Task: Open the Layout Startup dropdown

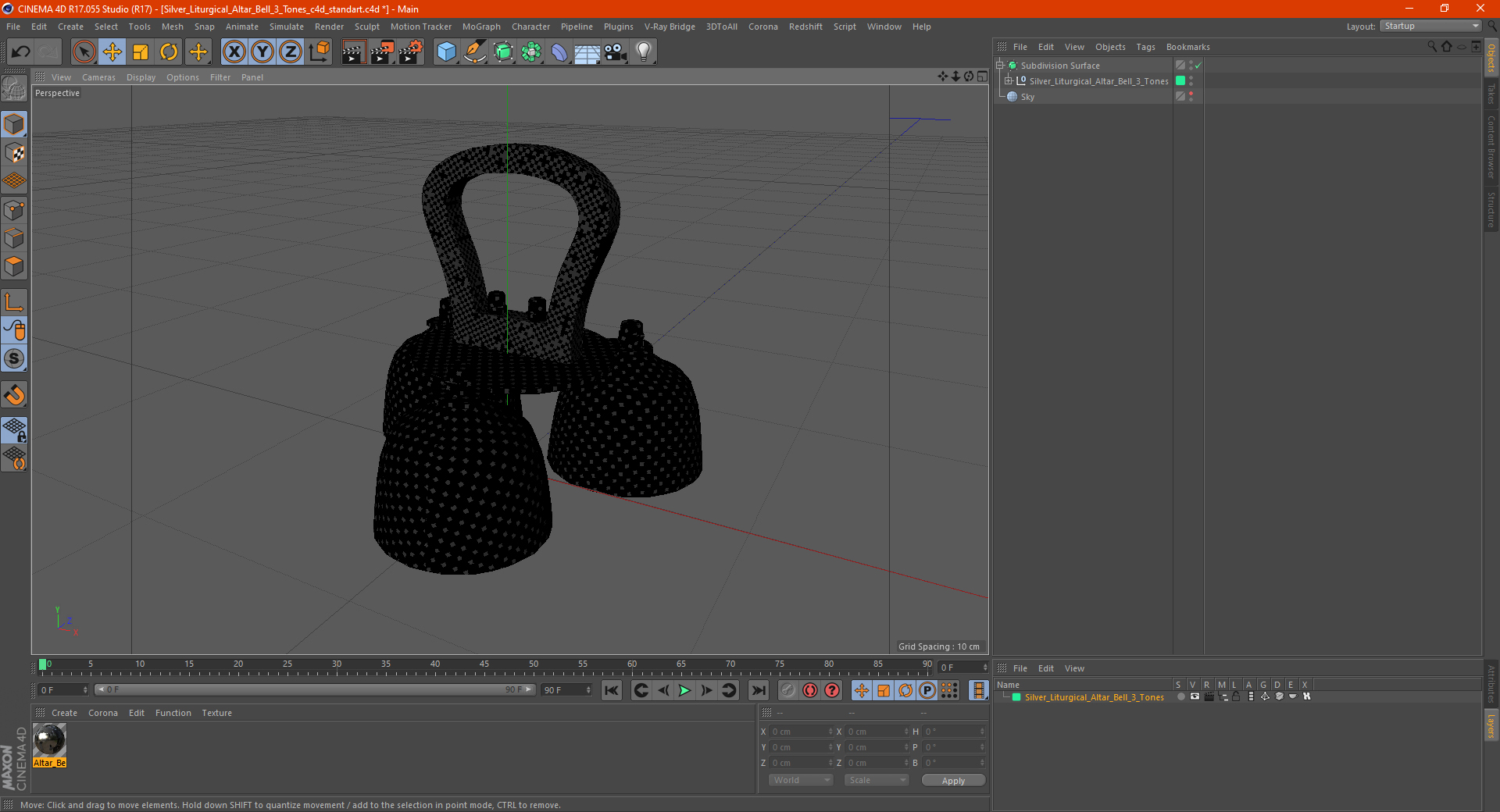Action: [1430, 26]
